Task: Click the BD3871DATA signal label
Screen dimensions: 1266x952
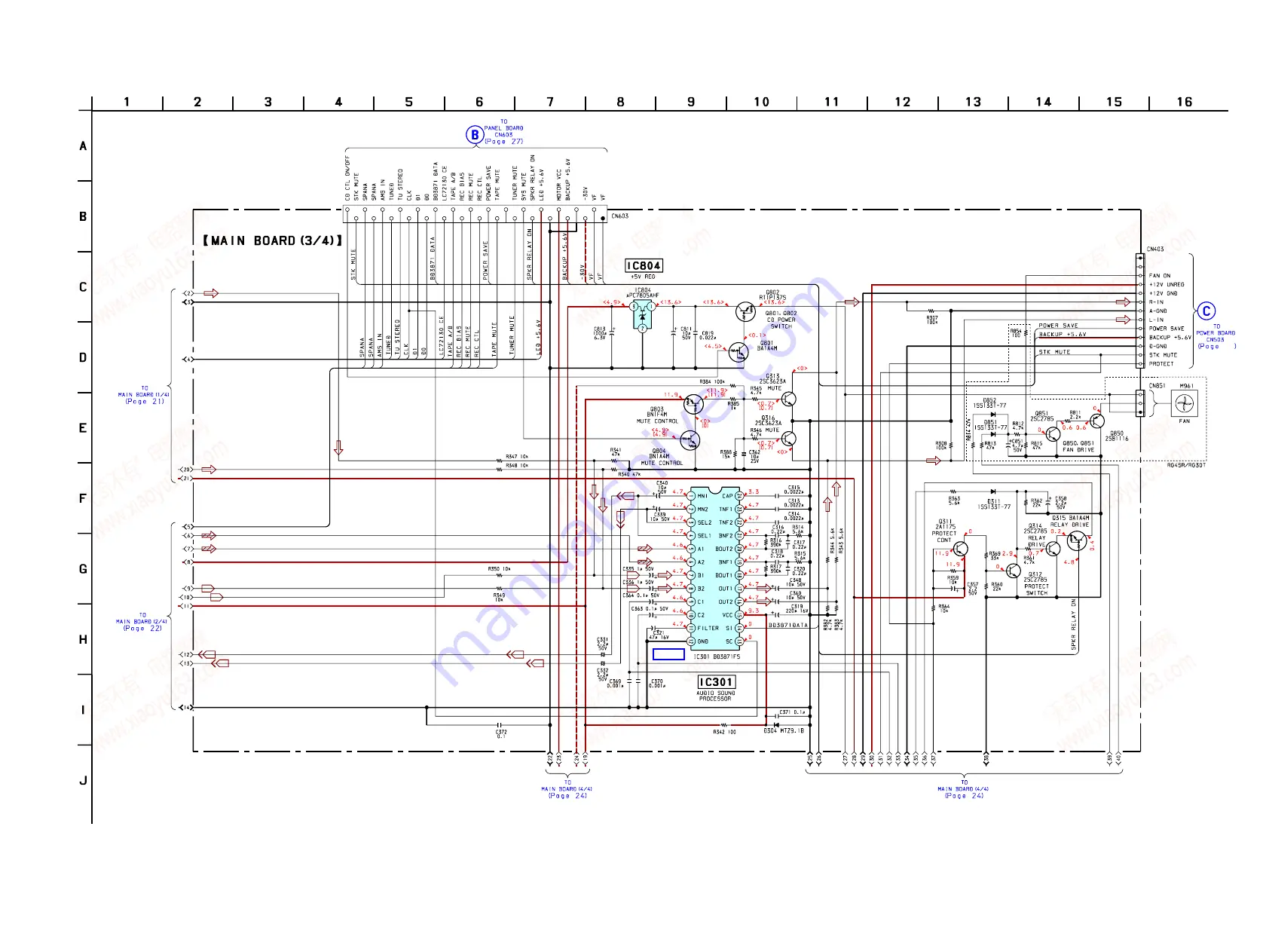Action: [788, 626]
